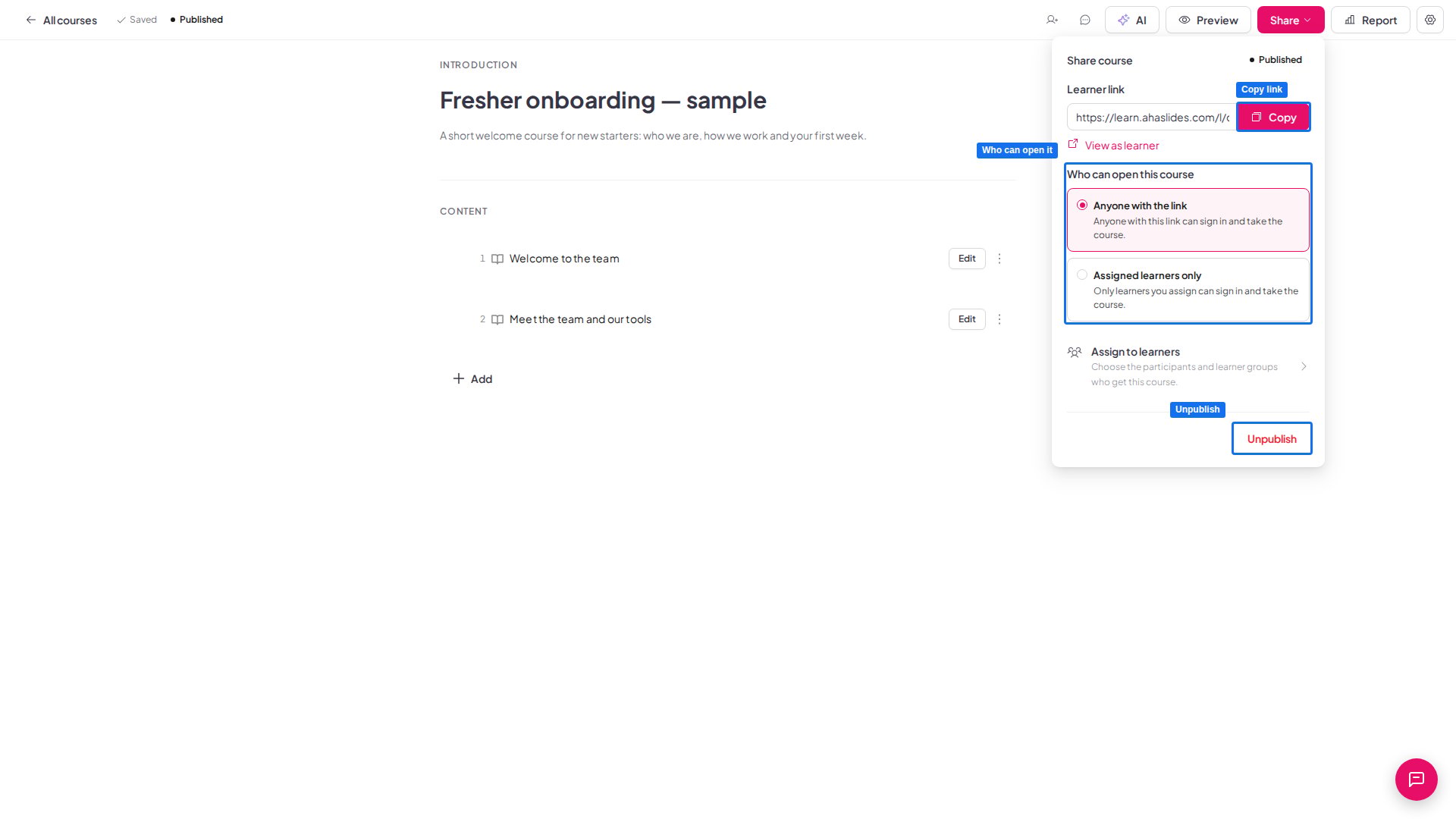Open lesson Welcome to the team
1456x819 pixels.
tap(564, 259)
